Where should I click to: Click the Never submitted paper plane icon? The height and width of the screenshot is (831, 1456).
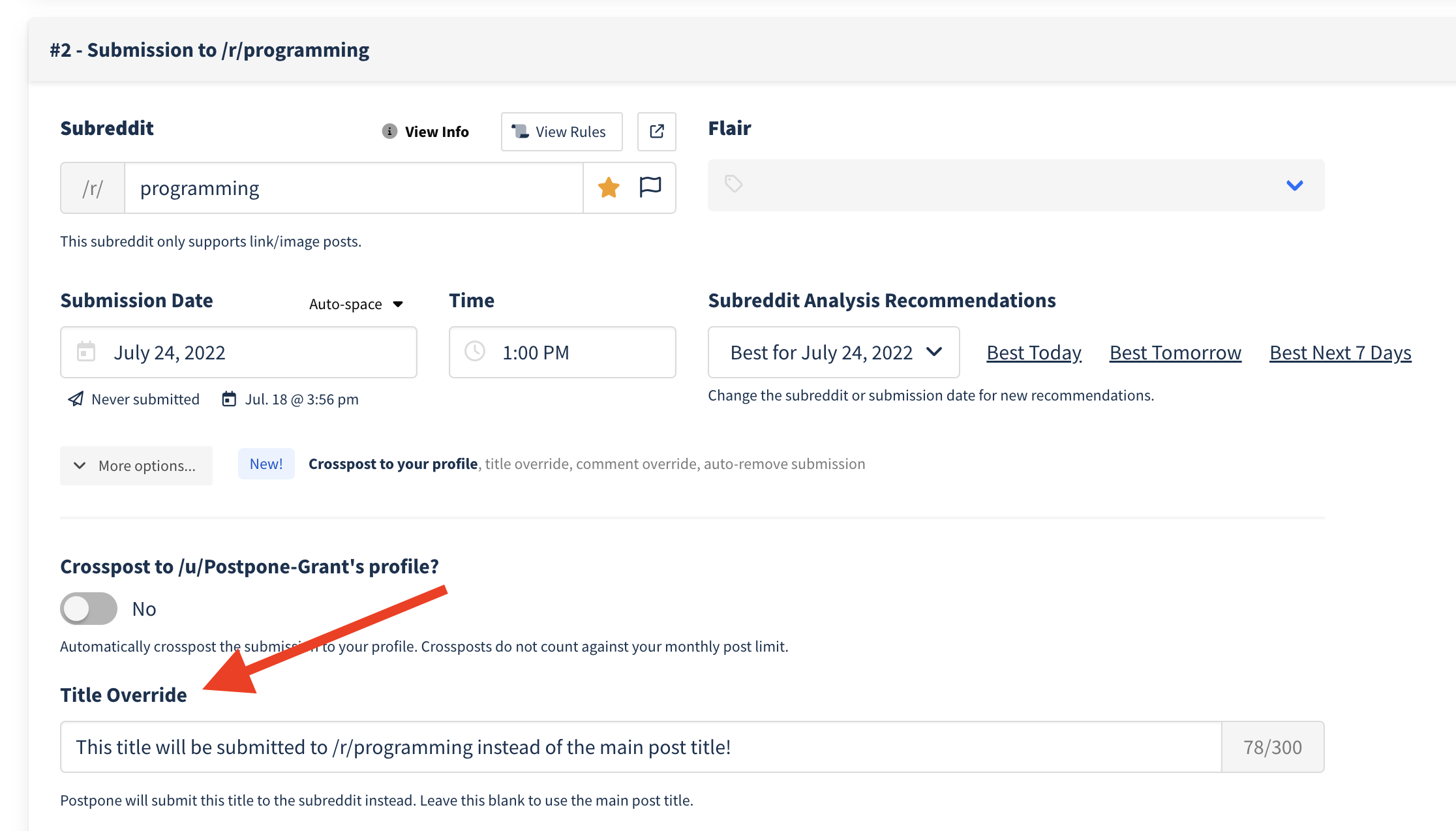tap(76, 399)
